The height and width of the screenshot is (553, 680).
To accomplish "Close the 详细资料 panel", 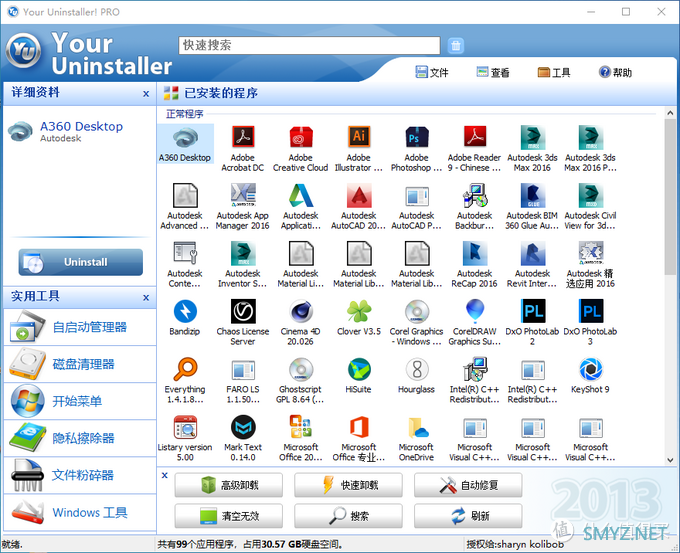I will [x=146, y=94].
